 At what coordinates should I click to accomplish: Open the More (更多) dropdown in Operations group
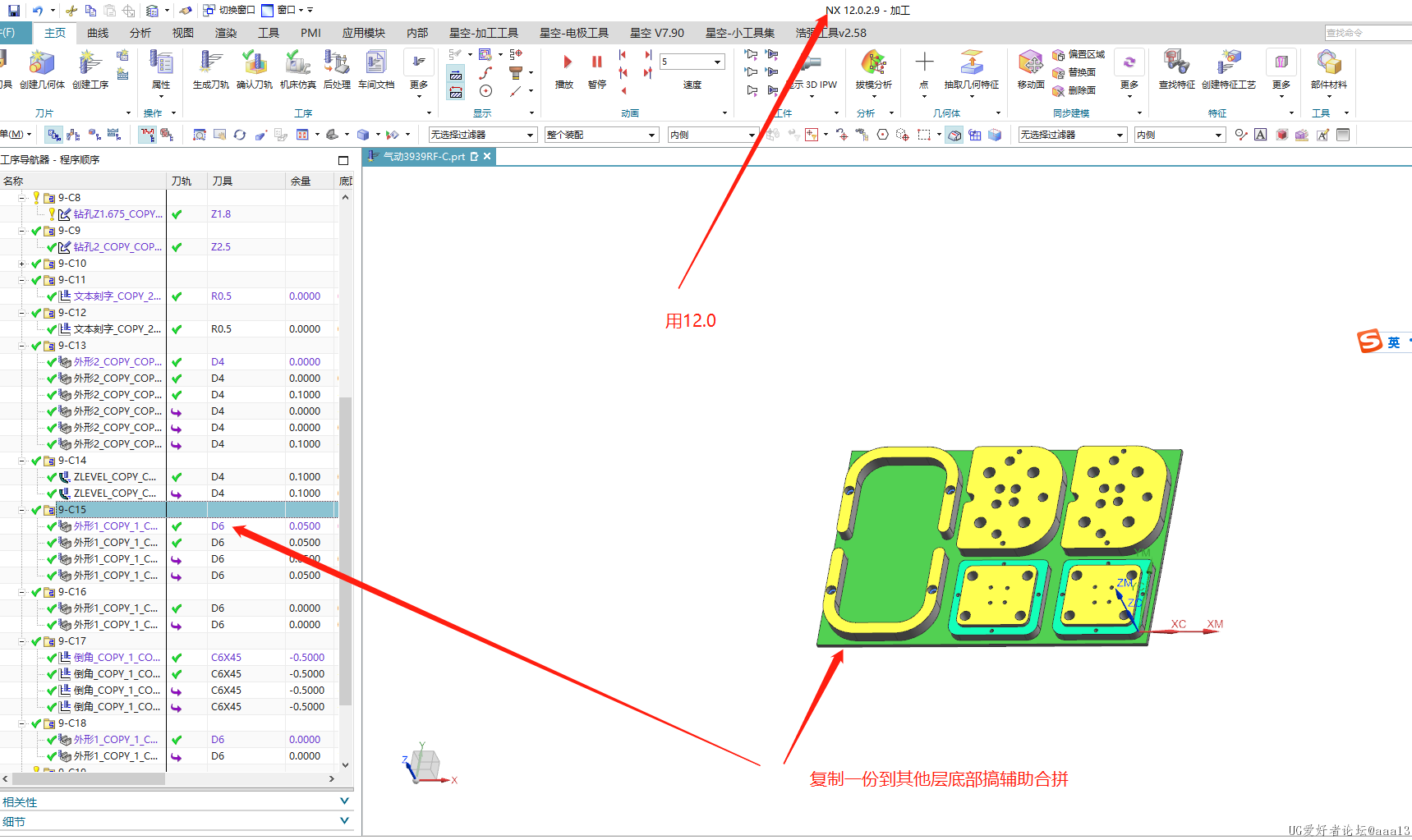(419, 74)
